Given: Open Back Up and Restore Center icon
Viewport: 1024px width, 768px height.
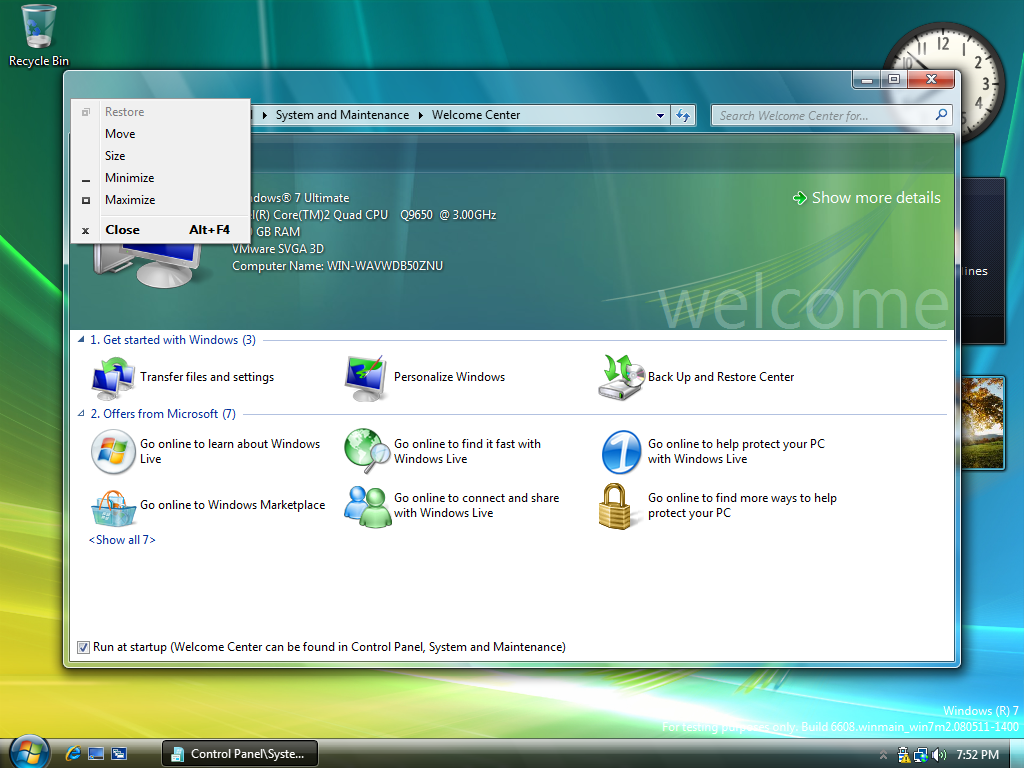Looking at the screenshot, I should tap(621, 378).
